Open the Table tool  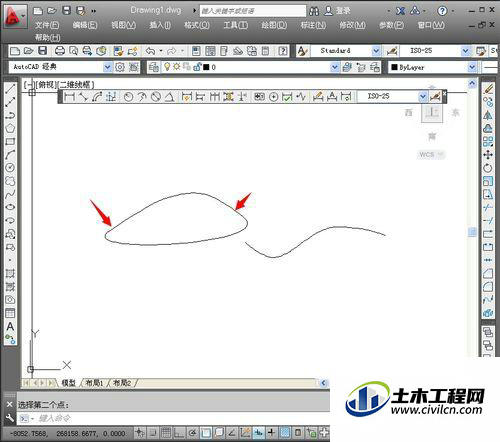coord(10,313)
